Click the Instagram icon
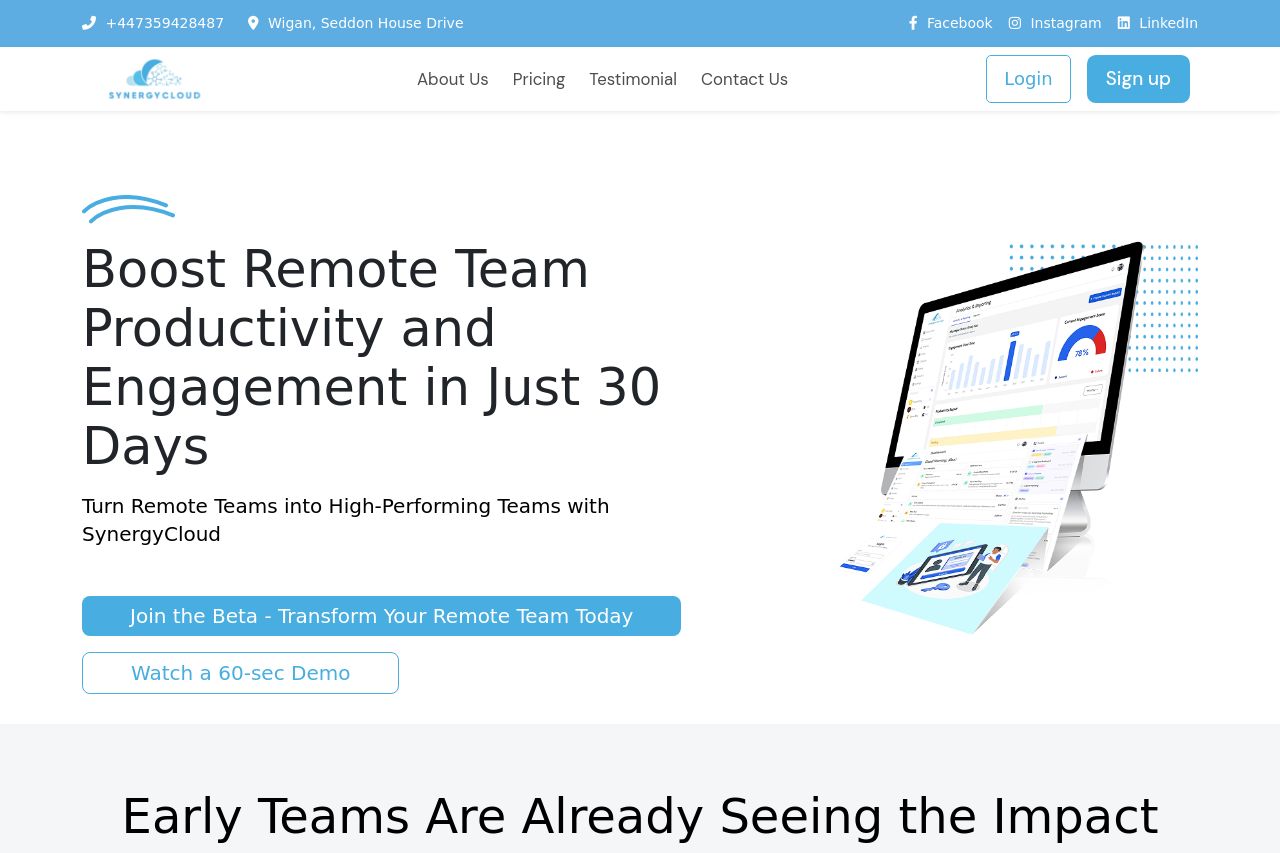The image size is (1280, 853). point(1015,23)
